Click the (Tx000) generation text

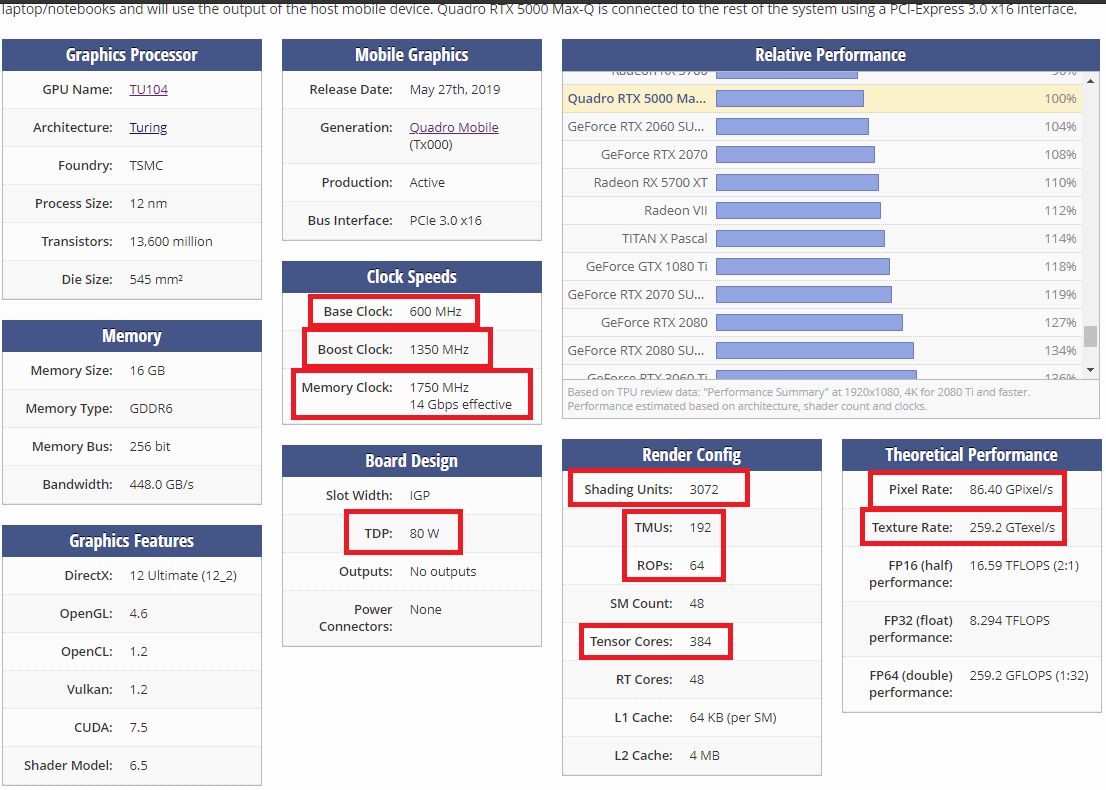tap(431, 145)
